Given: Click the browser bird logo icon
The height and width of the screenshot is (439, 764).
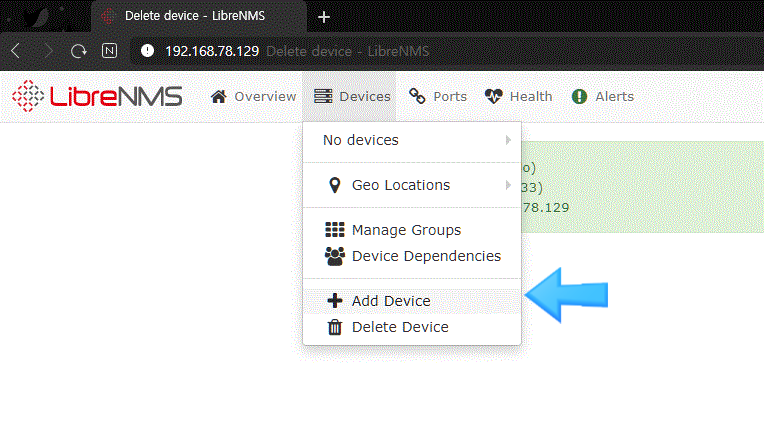Looking at the screenshot, I should [x=37, y=18].
